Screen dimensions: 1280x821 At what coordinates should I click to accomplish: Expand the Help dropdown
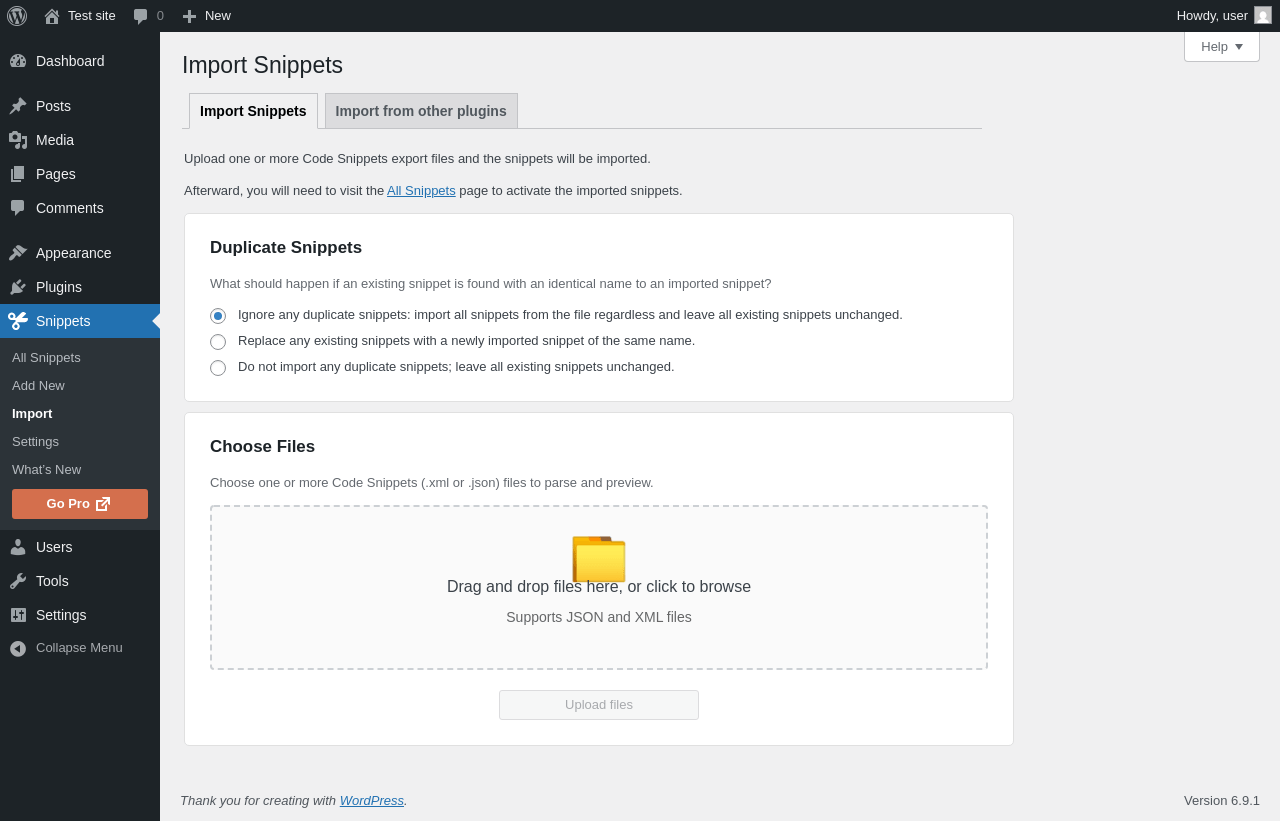pyautogui.click(x=1222, y=47)
